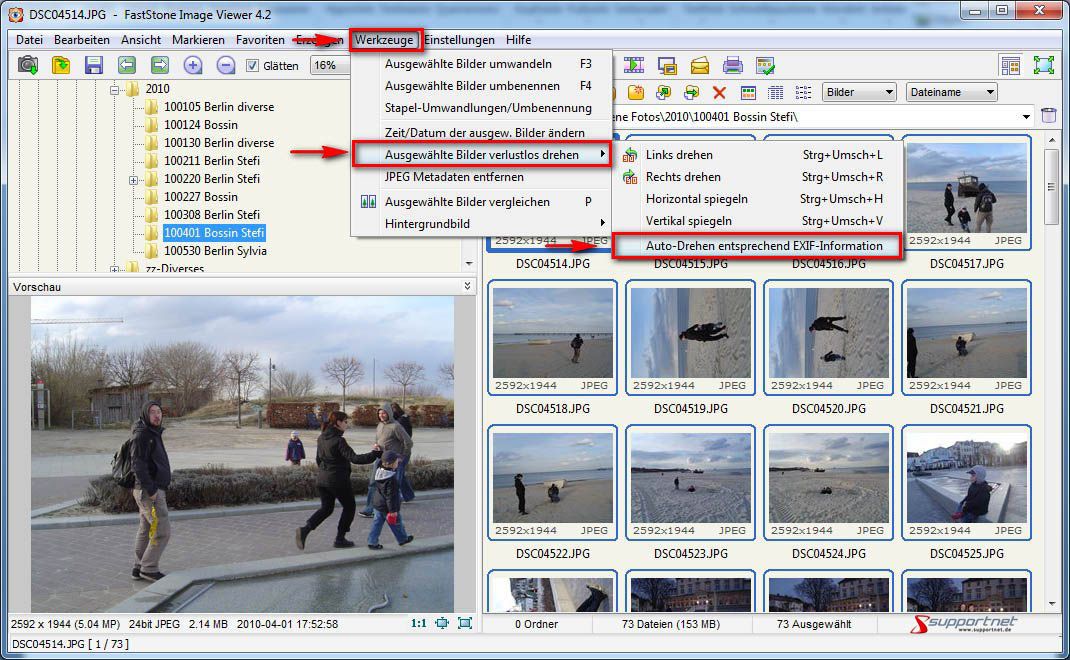Open the Dateiname sort dropdown
The width and height of the screenshot is (1070, 660).
point(951,92)
